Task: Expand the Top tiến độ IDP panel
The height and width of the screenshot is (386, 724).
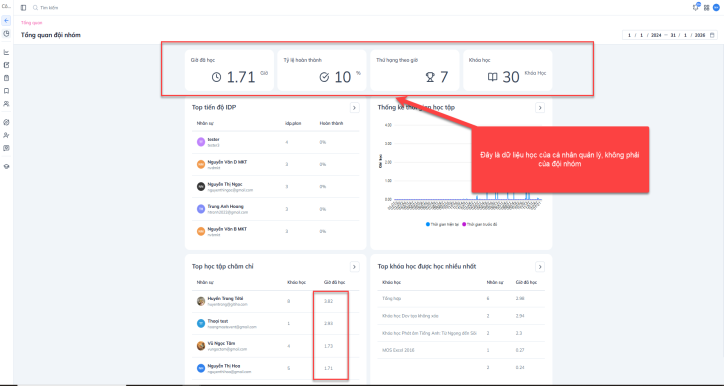Action: tap(354, 108)
